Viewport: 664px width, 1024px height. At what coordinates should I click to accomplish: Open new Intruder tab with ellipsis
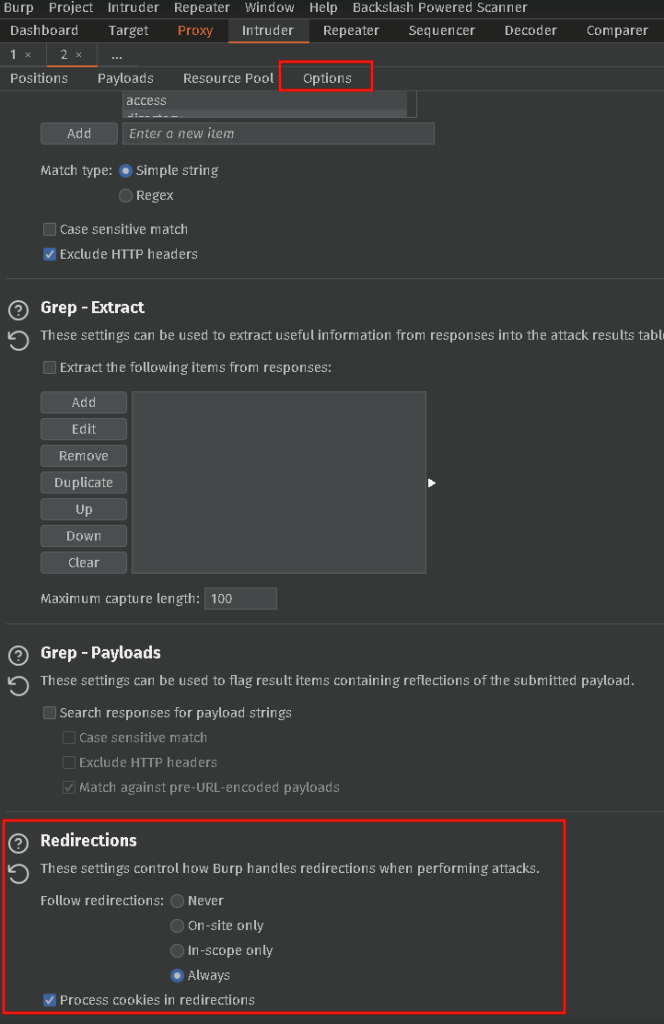[x=117, y=55]
